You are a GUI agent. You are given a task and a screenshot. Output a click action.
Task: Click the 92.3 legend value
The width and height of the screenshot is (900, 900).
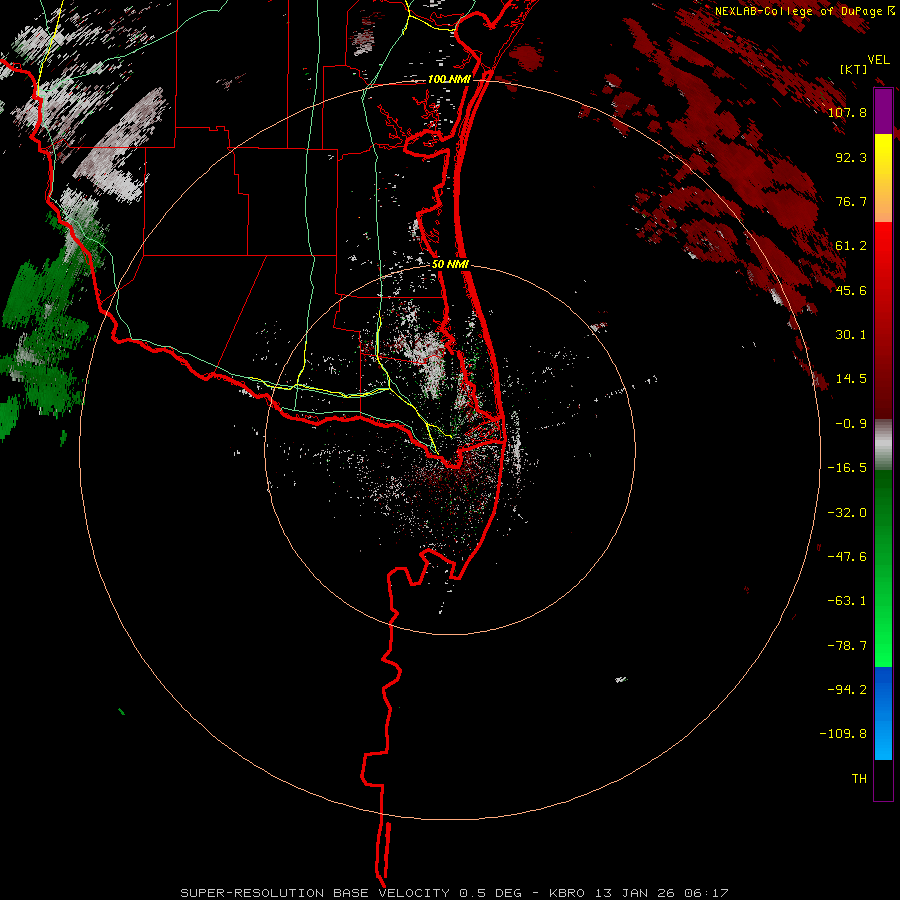tap(851, 157)
